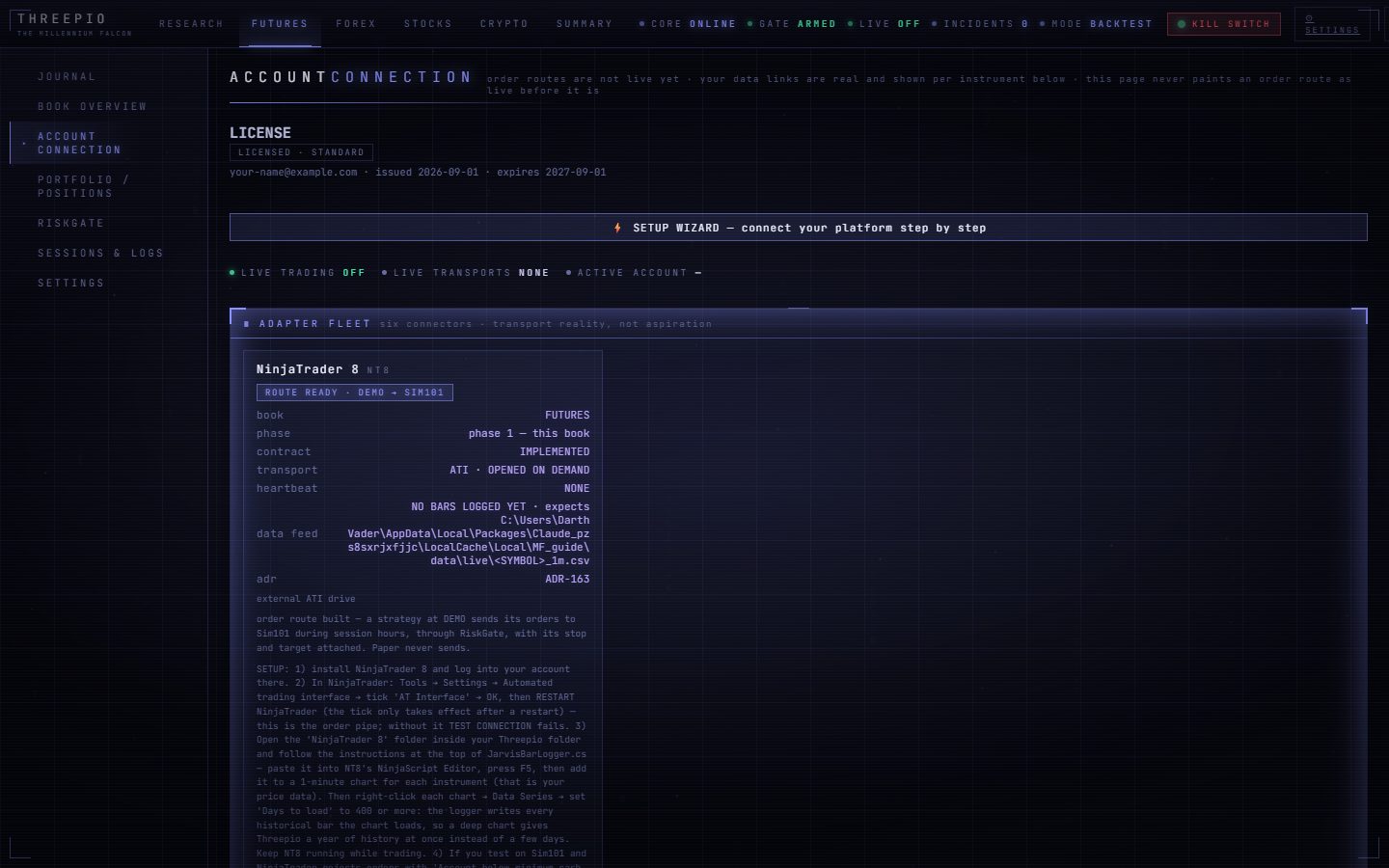This screenshot has width=1389, height=868.
Task: Click the square marker beside Adapter Fleet
Action: click(247, 324)
